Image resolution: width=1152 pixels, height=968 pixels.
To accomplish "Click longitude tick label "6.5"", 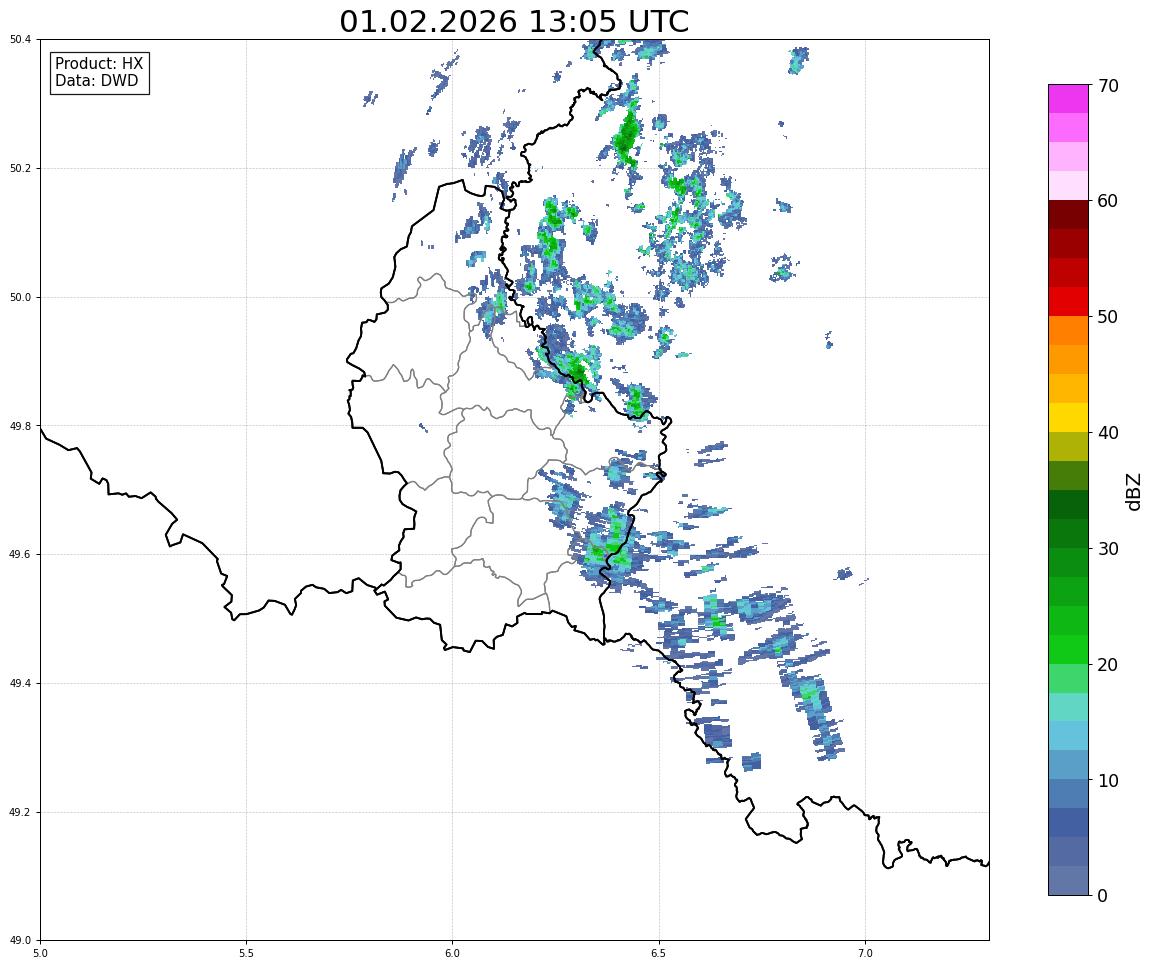I will 659,953.
